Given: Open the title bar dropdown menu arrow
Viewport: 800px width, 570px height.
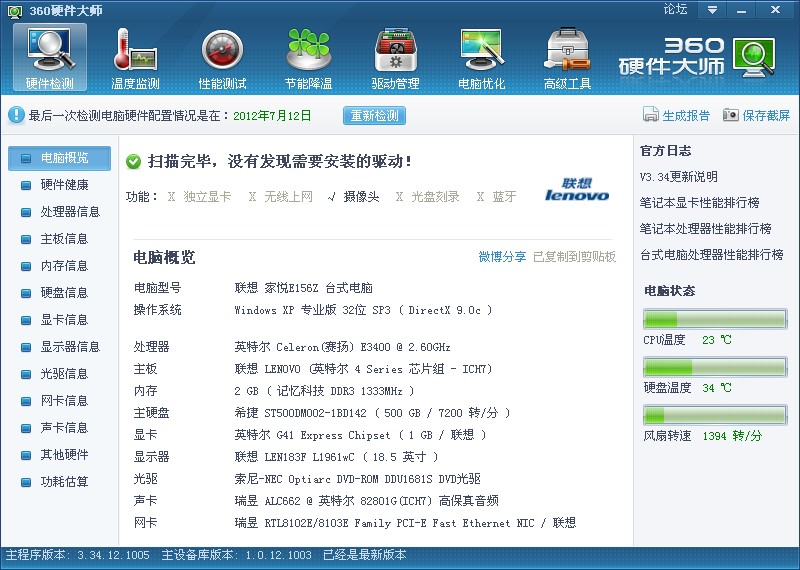Looking at the screenshot, I should click(712, 10).
